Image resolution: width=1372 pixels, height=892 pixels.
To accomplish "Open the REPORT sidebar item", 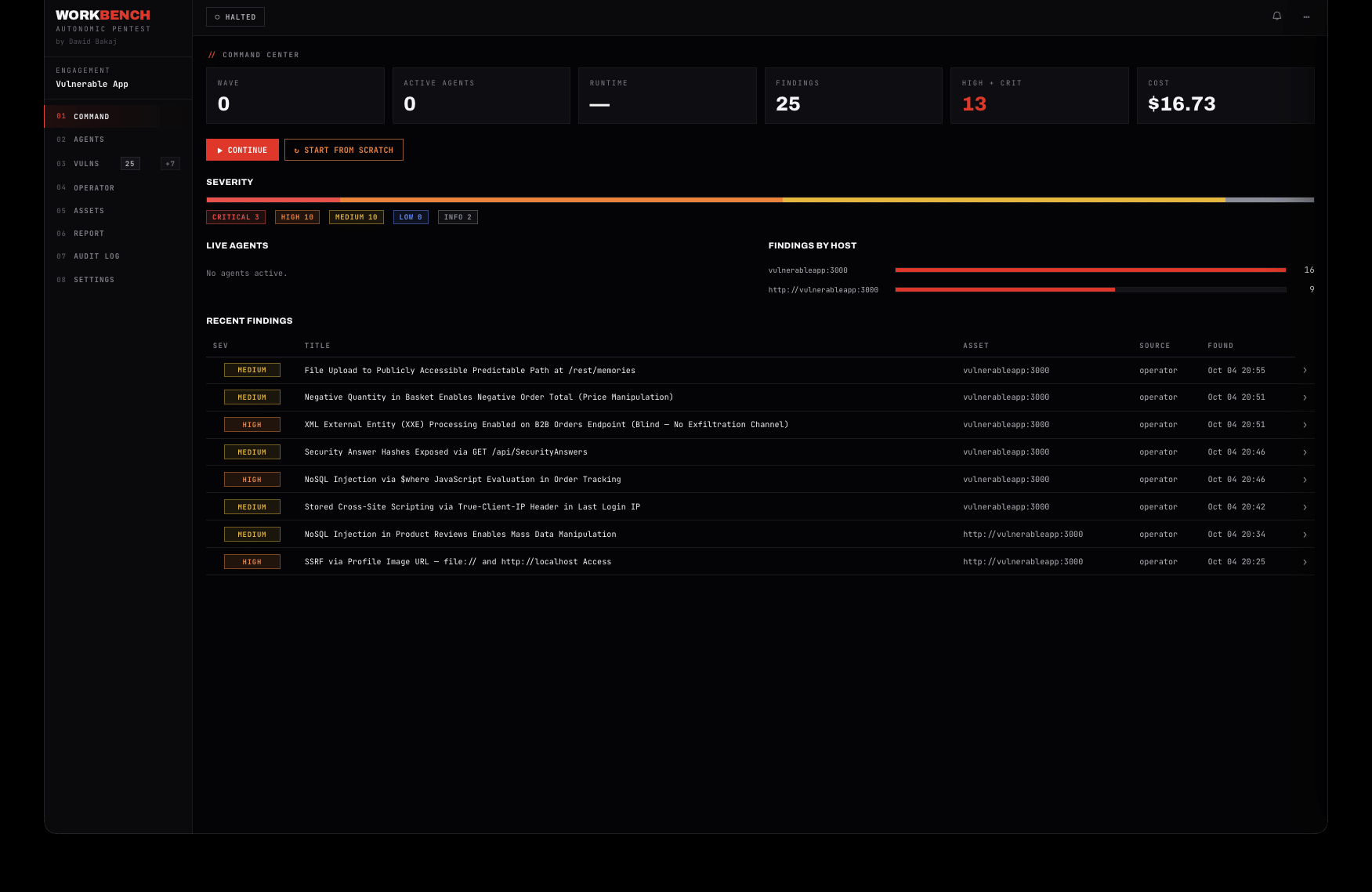I will tap(118, 234).
